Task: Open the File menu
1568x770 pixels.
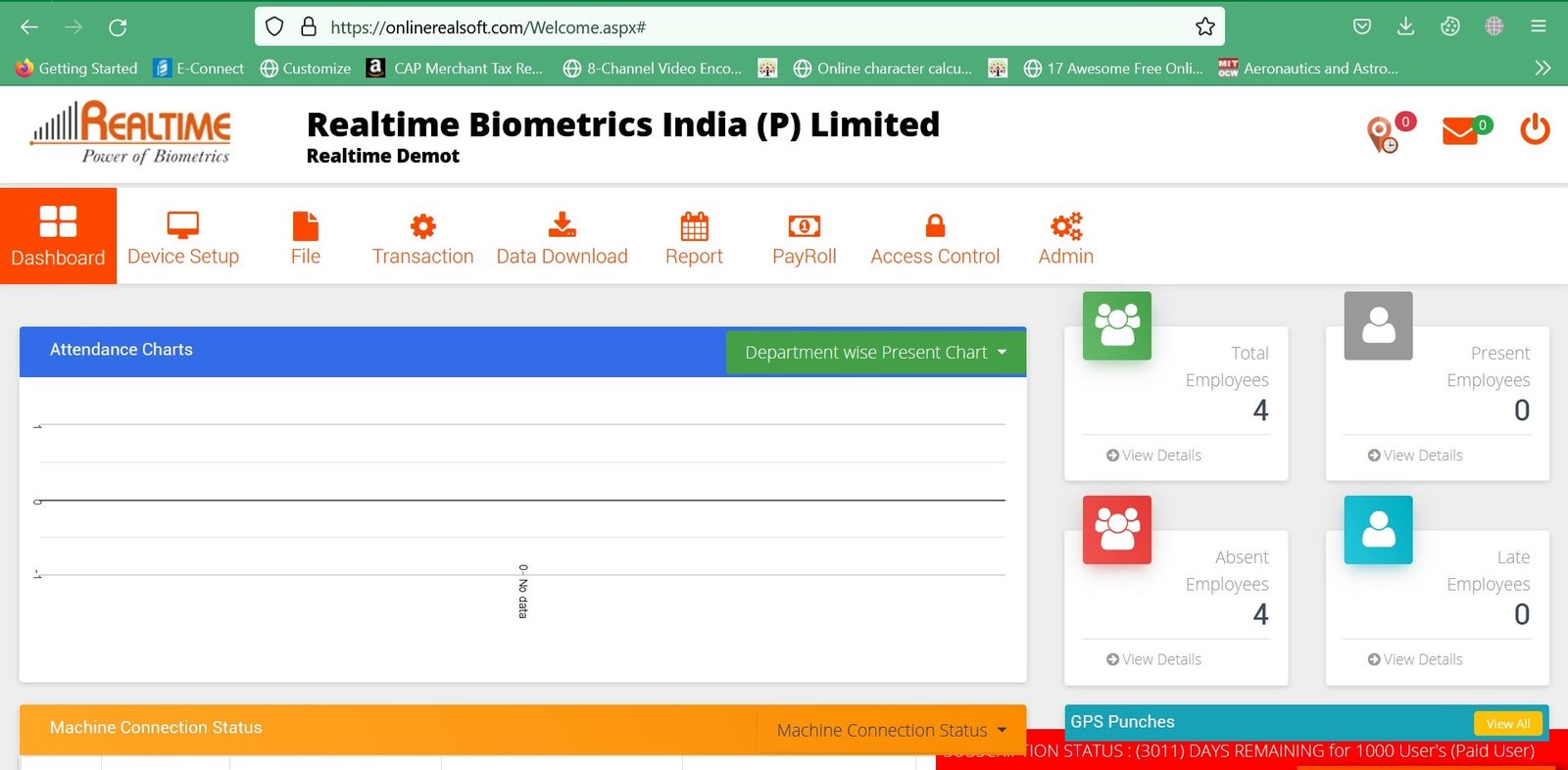Action: tap(306, 238)
